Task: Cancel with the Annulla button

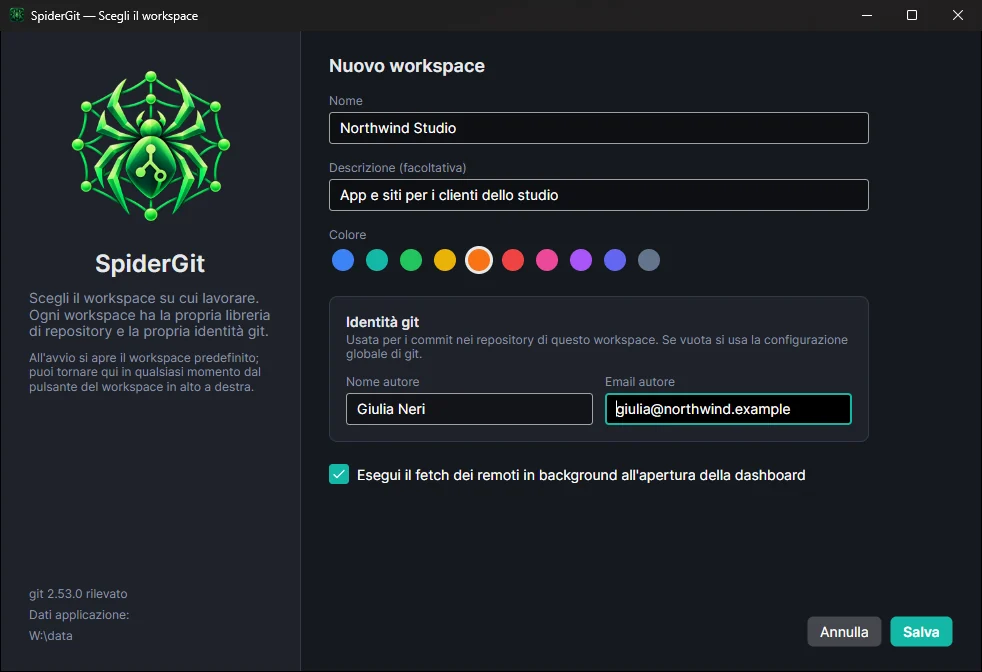Action: tap(844, 632)
